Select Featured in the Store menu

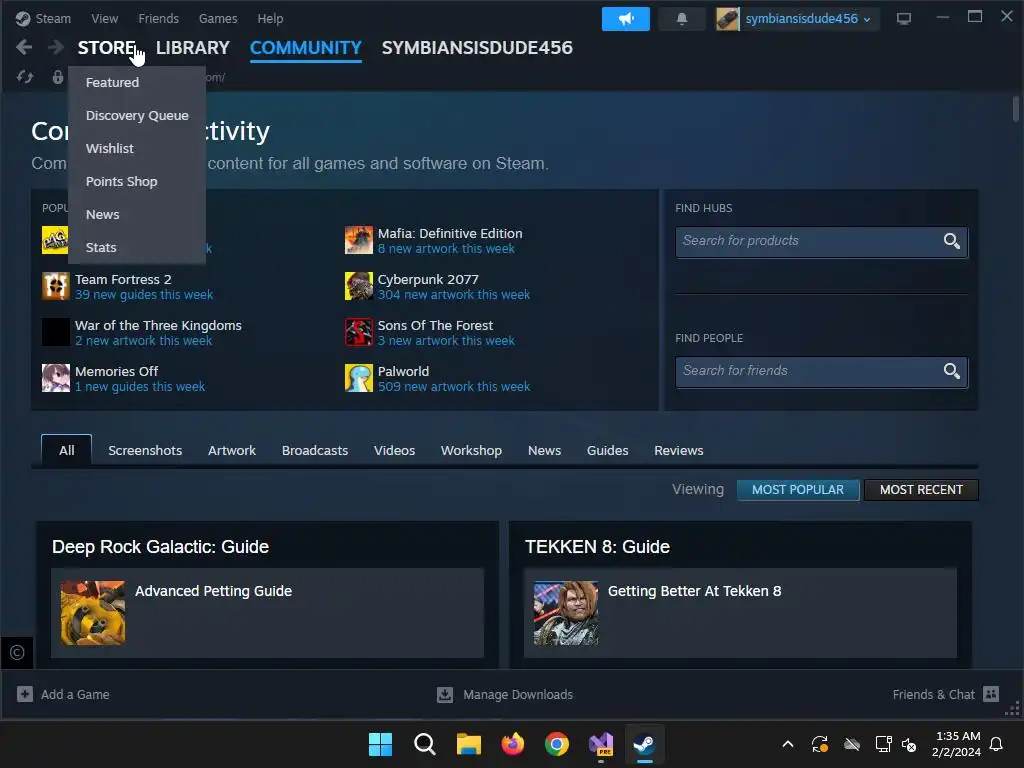[112, 82]
